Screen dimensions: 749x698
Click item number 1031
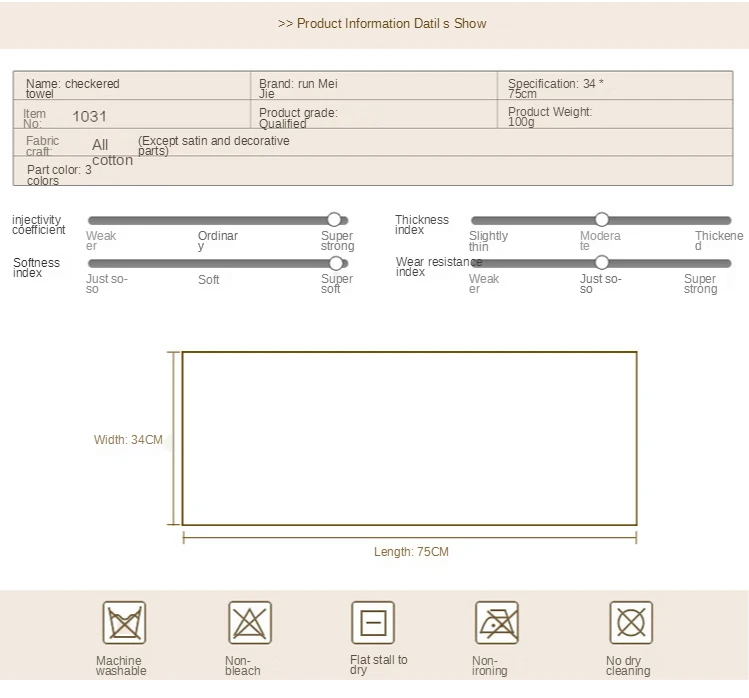(x=89, y=116)
